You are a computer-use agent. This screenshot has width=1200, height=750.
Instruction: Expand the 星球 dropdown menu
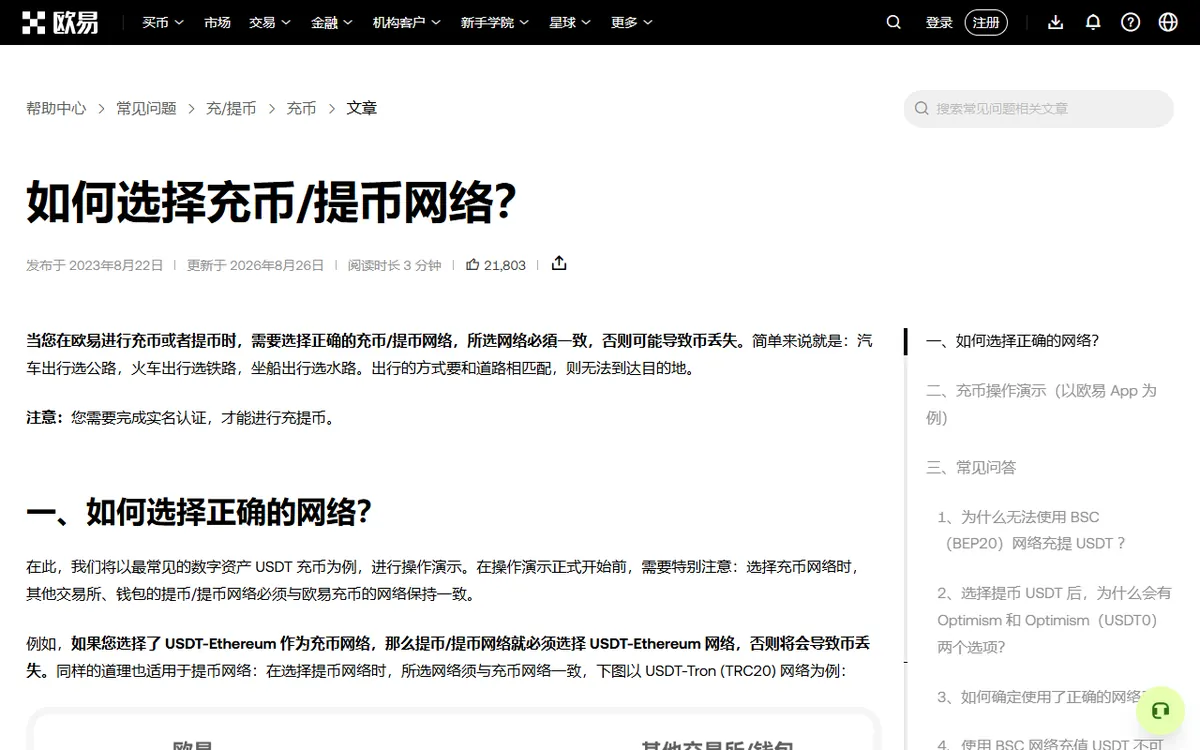[570, 22]
